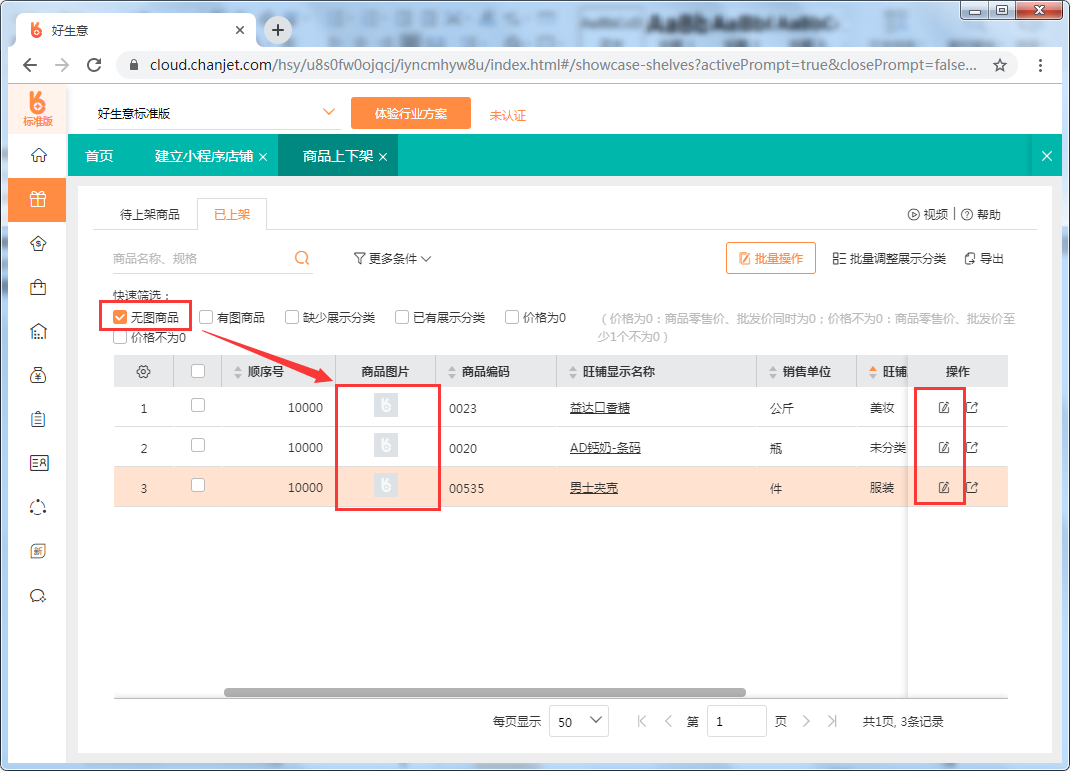Click the 批量操作 button

click(x=770, y=259)
